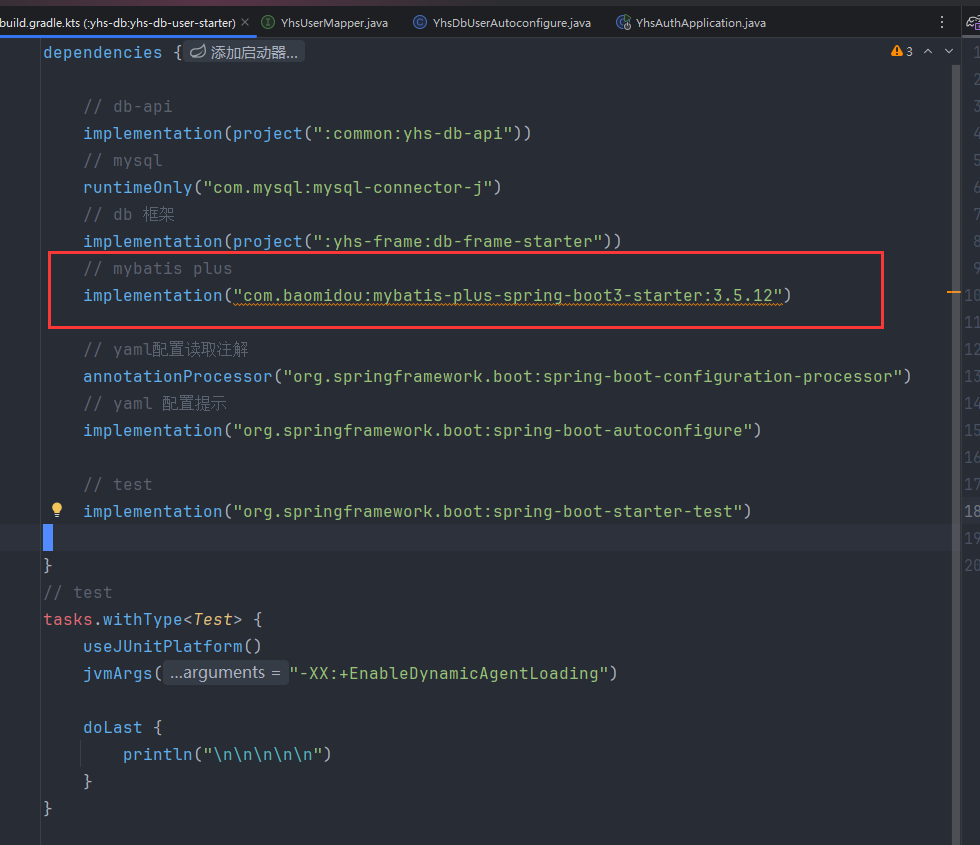Switch to the build.gradle.kts editor tab
Image resolution: width=980 pixels, height=845 pixels.
[x=118, y=23]
